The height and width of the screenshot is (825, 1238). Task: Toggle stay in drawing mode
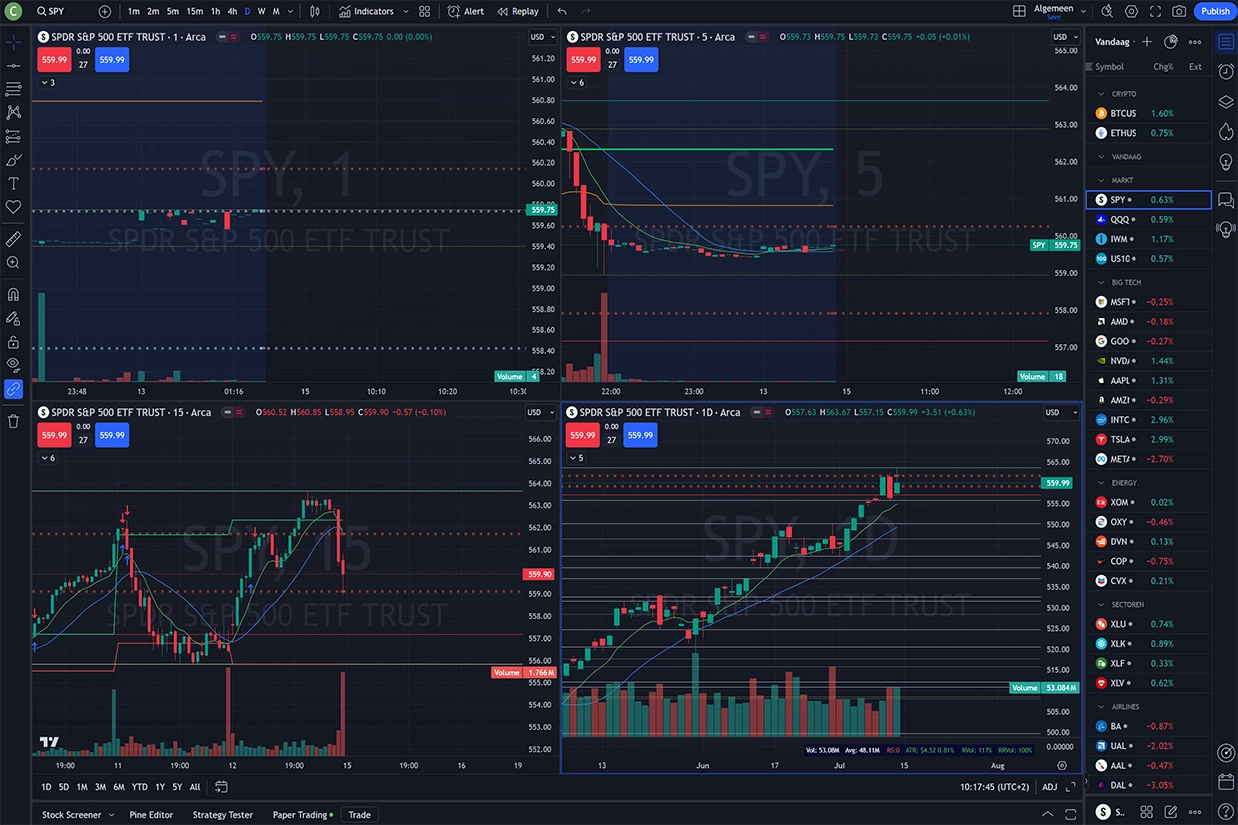13,318
